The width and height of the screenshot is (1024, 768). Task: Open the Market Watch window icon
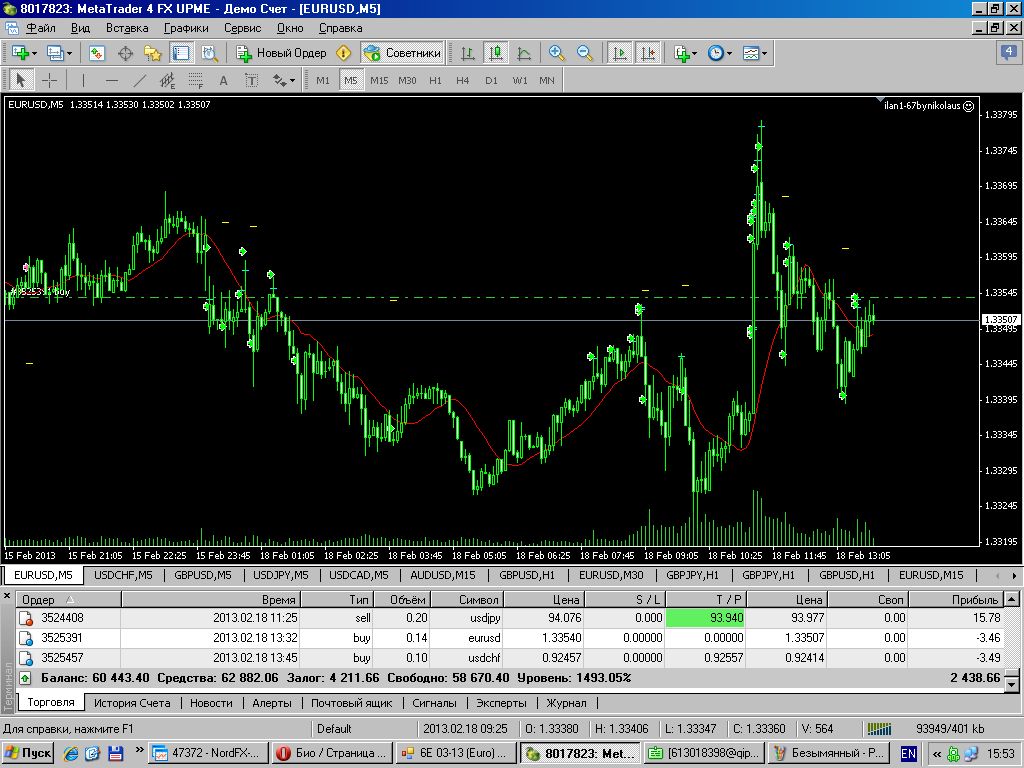coord(97,53)
